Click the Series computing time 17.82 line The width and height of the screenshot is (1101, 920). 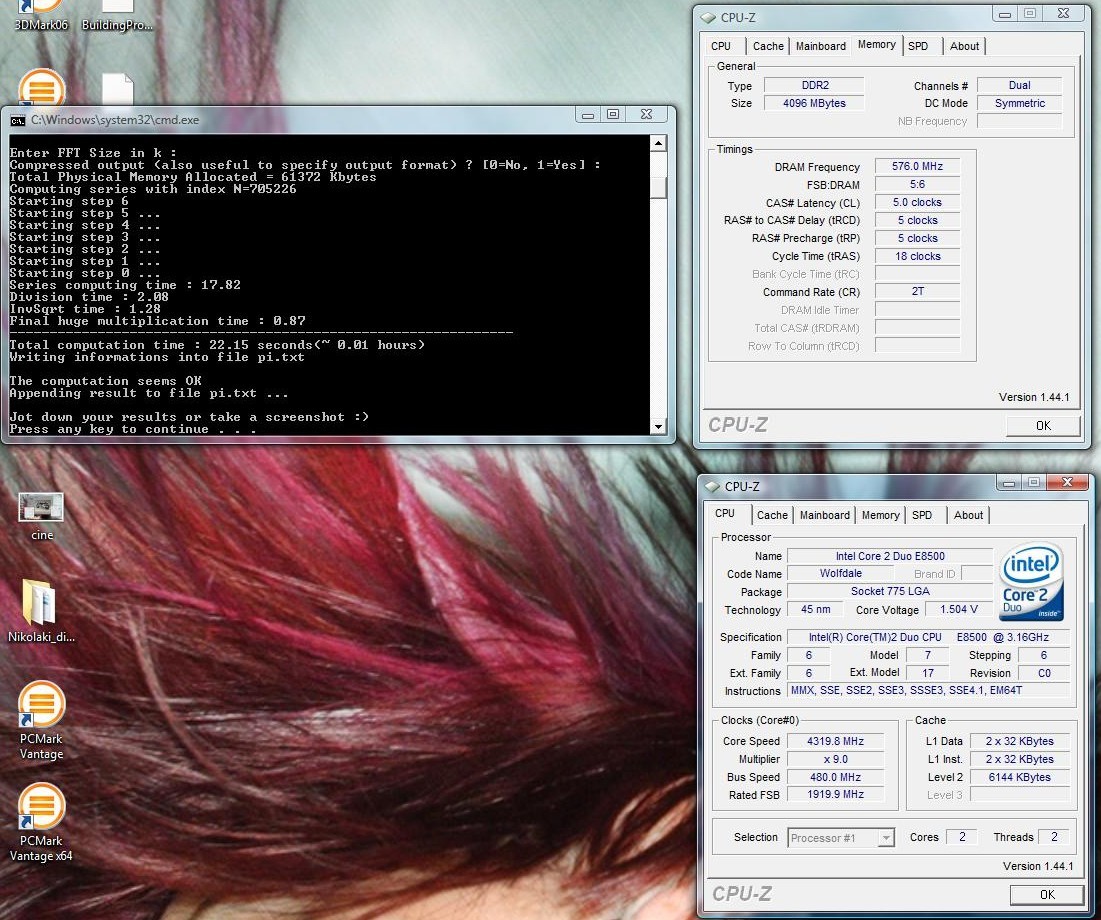coord(125,285)
